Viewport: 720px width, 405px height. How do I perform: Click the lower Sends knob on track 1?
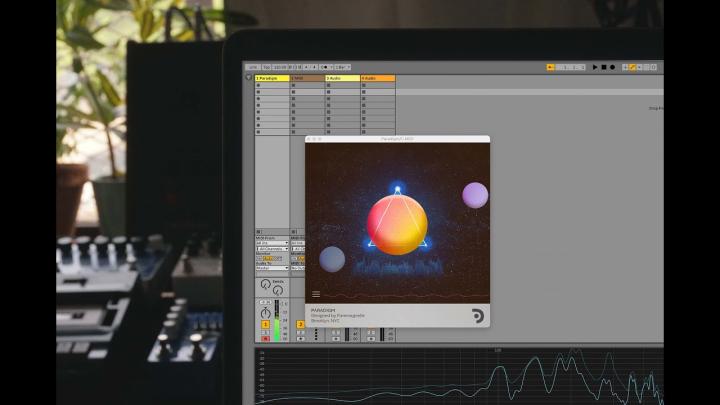coord(278,291)
